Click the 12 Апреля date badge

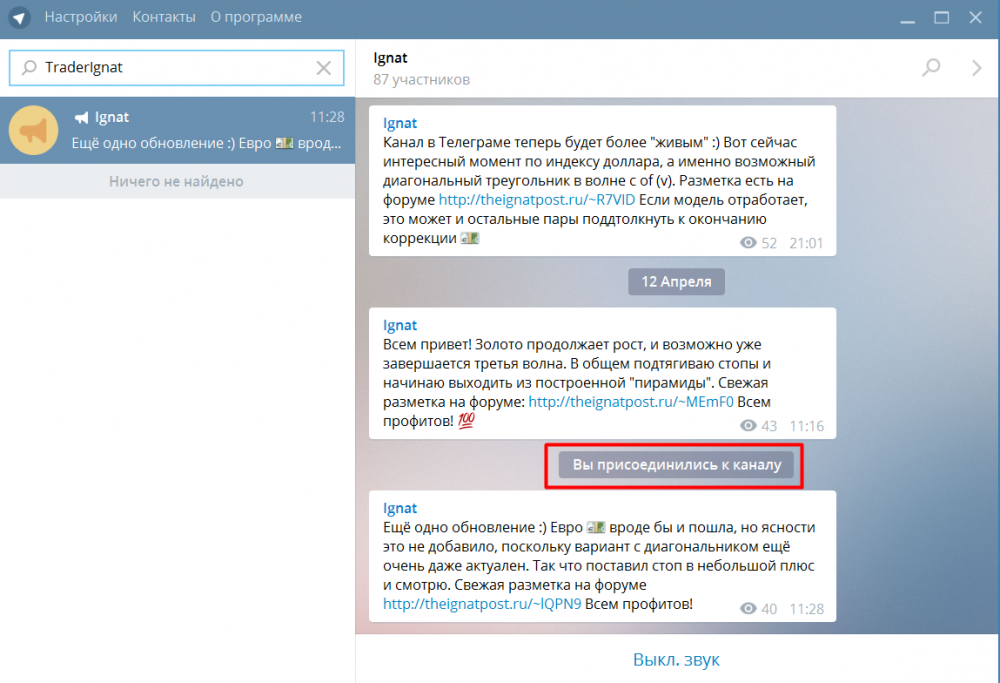pyautogui.click(x=676, y=282)
